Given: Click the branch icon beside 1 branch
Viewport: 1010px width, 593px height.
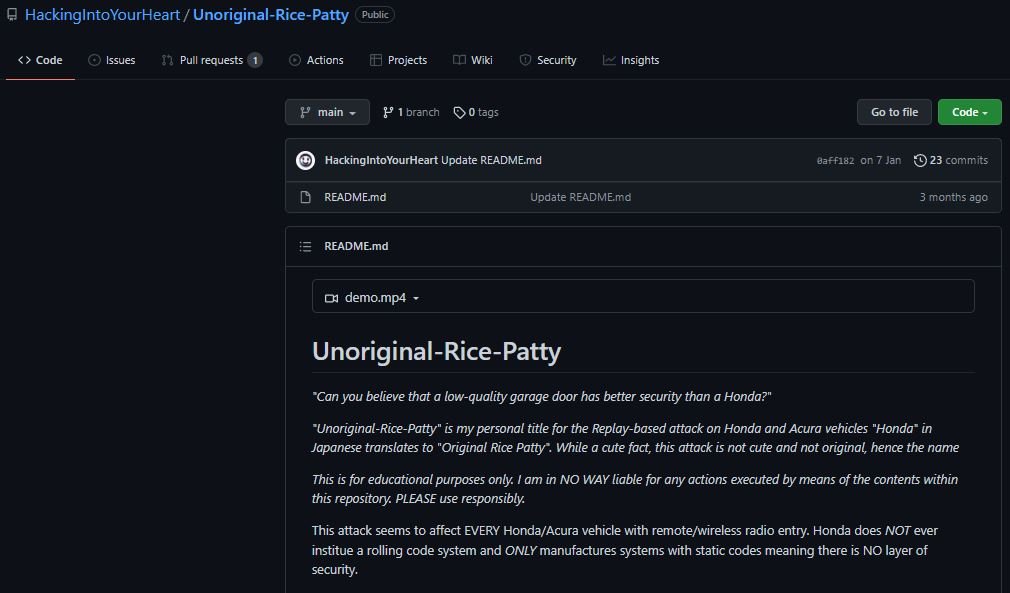Looking at the screenshot, I should pos(388,113).
